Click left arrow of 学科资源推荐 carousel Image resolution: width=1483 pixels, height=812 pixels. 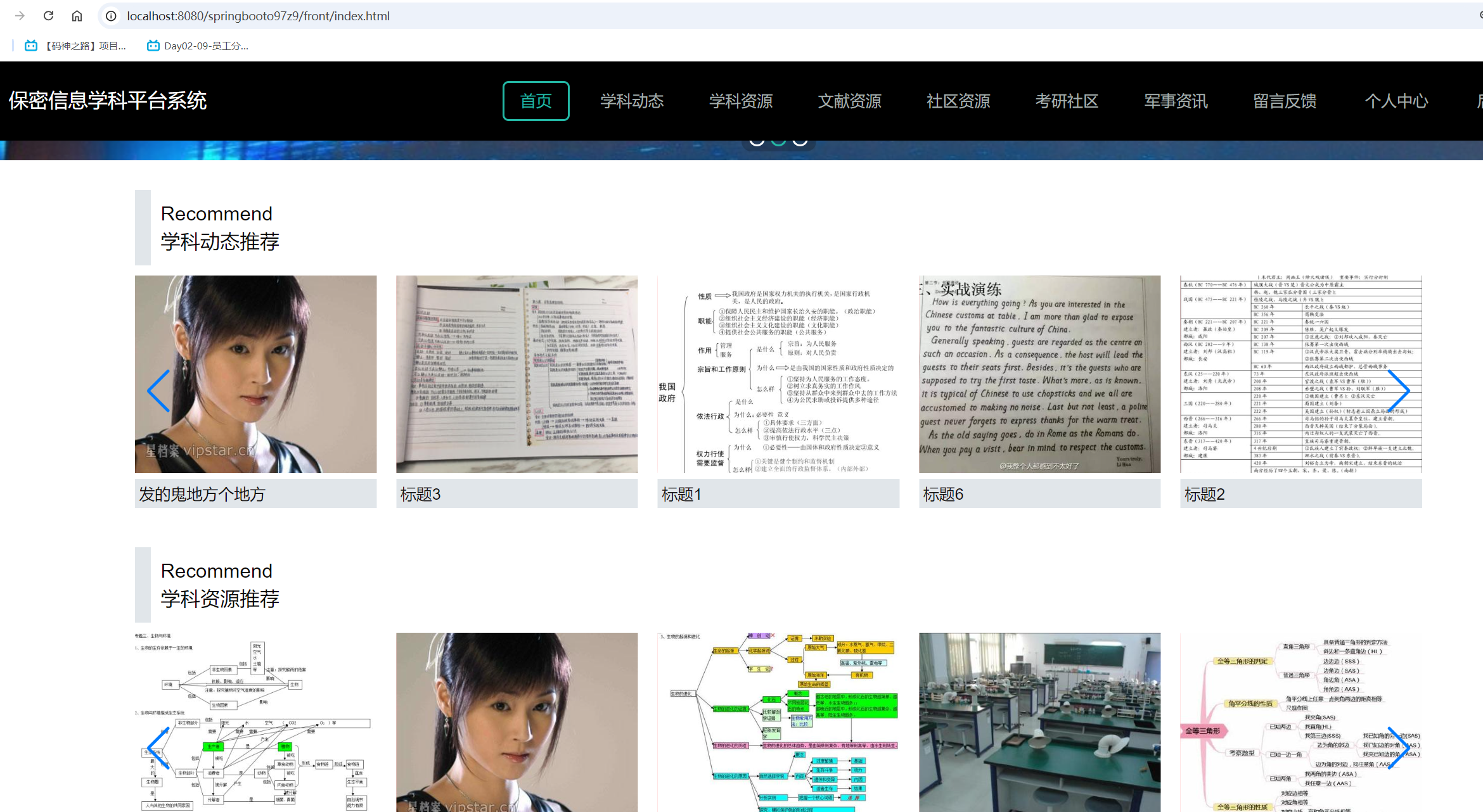pyautogui.click(x=158, y=747)
